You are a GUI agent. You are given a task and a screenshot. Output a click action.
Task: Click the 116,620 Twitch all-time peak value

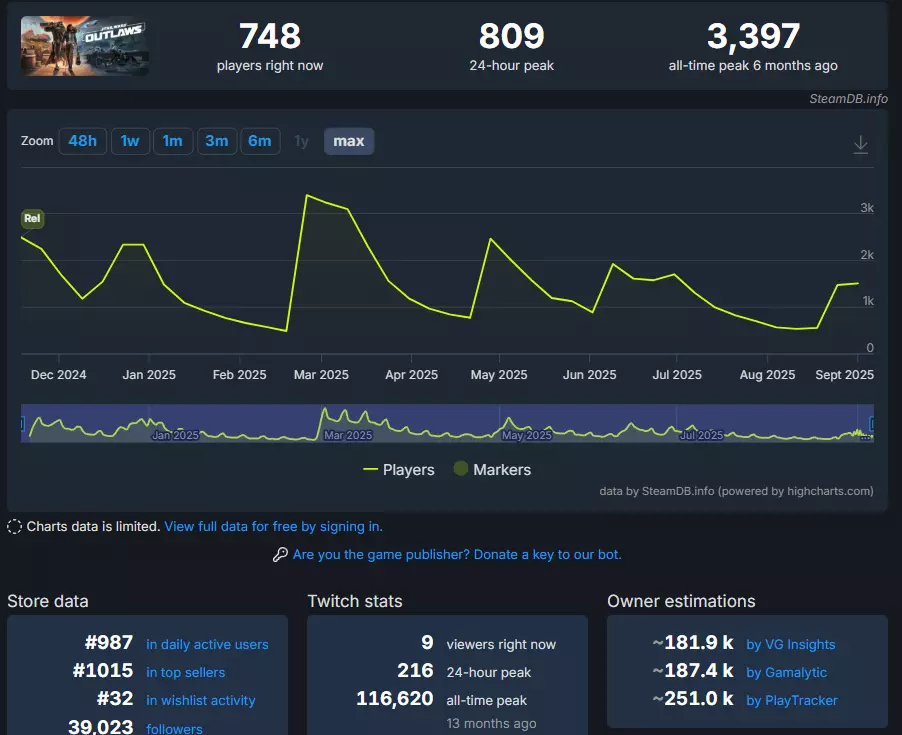click(x=395, y=698)
